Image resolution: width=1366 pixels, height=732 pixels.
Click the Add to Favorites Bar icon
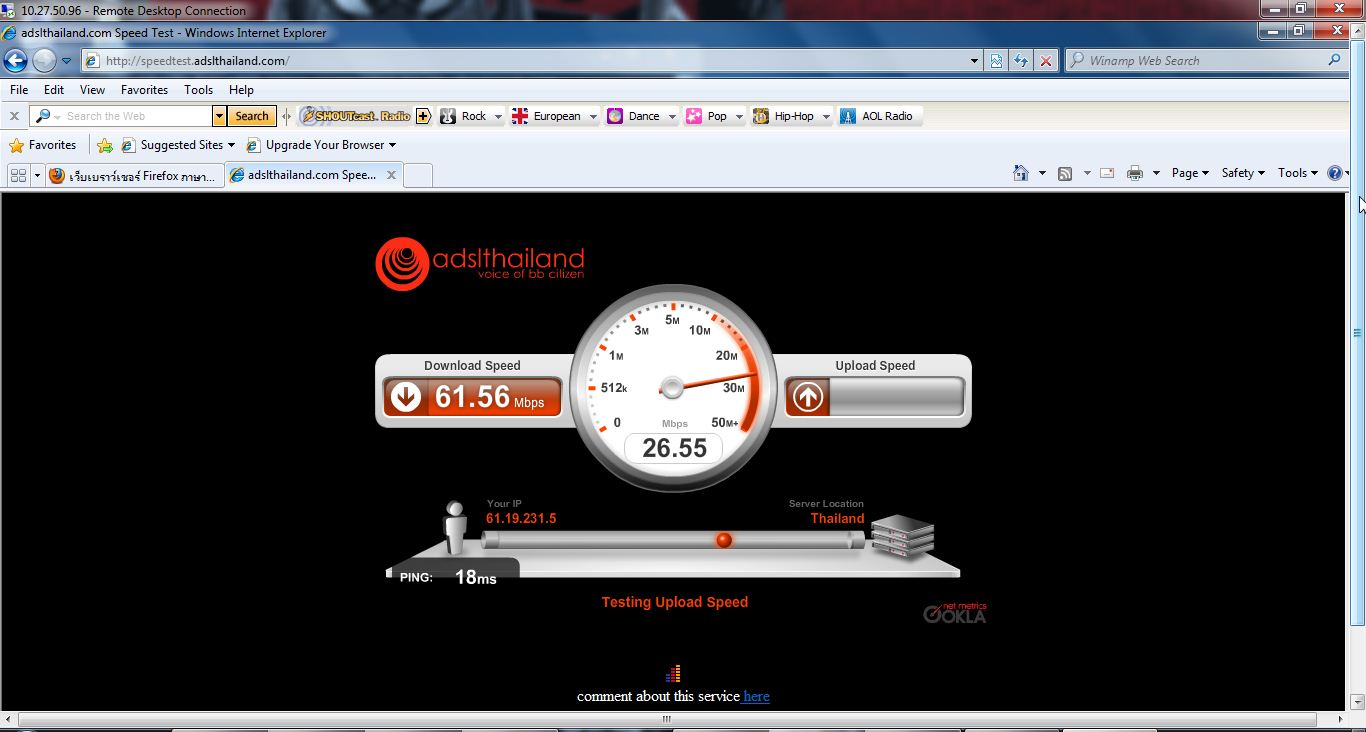pyautogui.click(x=105, y=145)
